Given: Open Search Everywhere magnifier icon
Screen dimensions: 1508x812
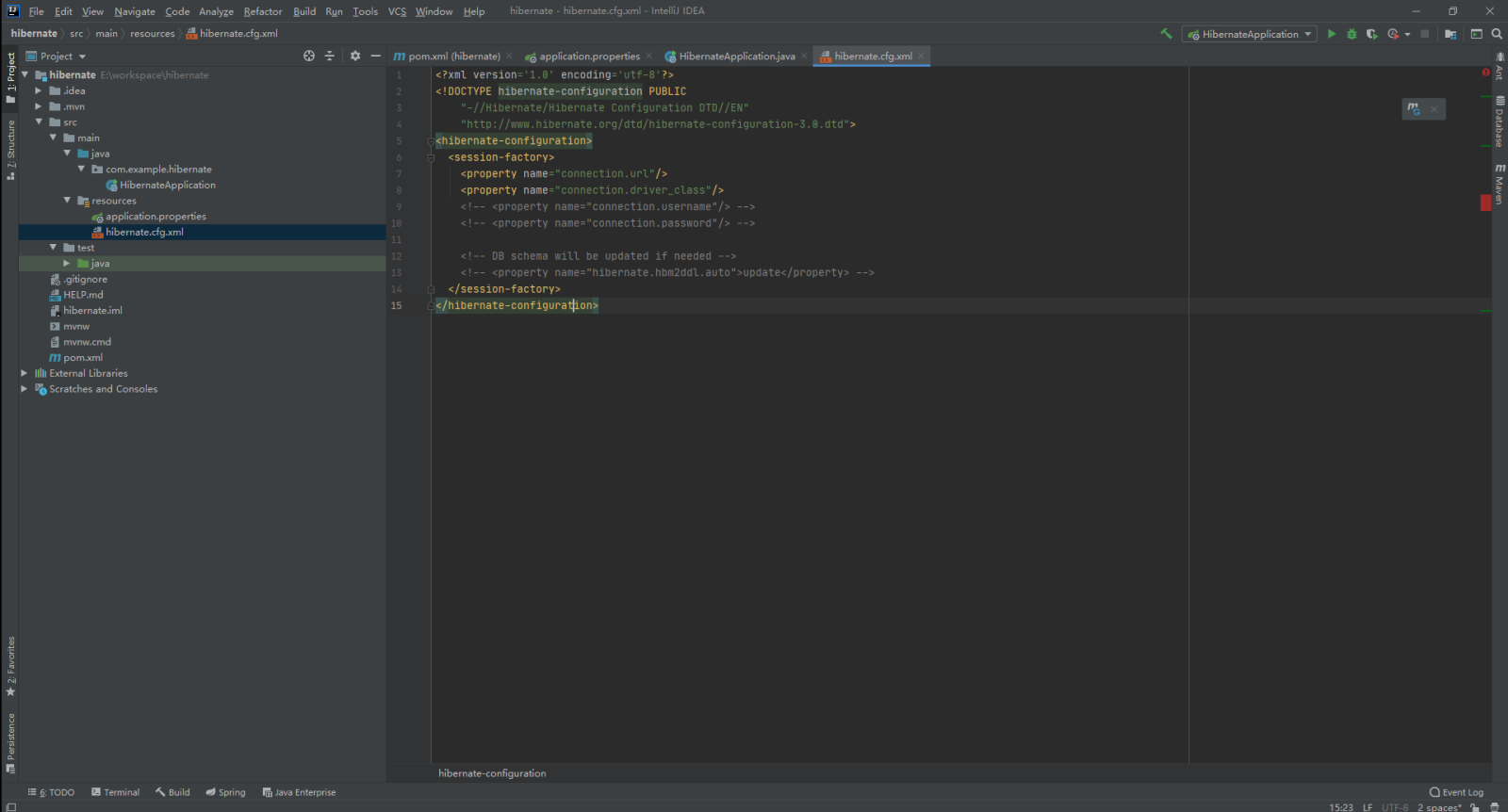Looking at the screenshot, I should (x=1497, y=34).
